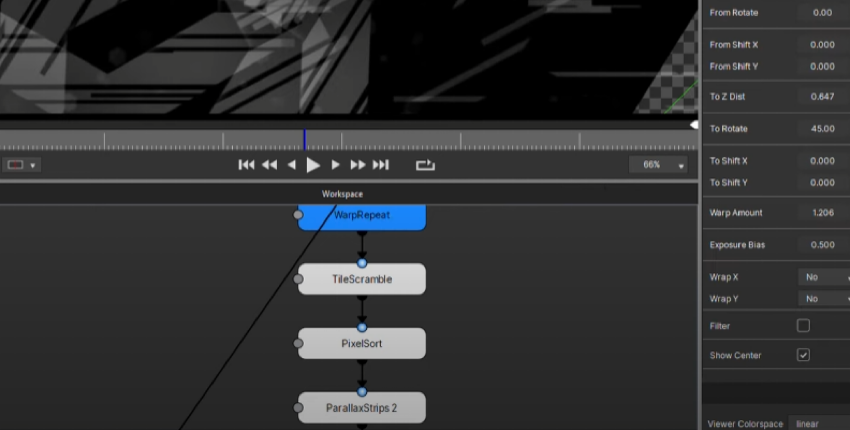Click the white end marker on timeline
Screen dimensions: 850x430
click(694, 125)
